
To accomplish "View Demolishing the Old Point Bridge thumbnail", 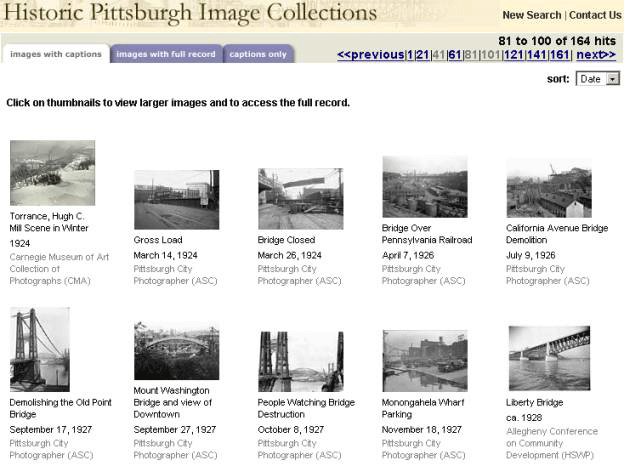I will (40, 349).
